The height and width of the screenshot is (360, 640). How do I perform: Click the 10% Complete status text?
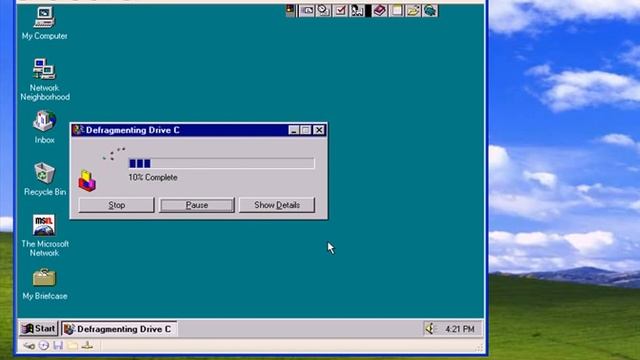(153, 178)
